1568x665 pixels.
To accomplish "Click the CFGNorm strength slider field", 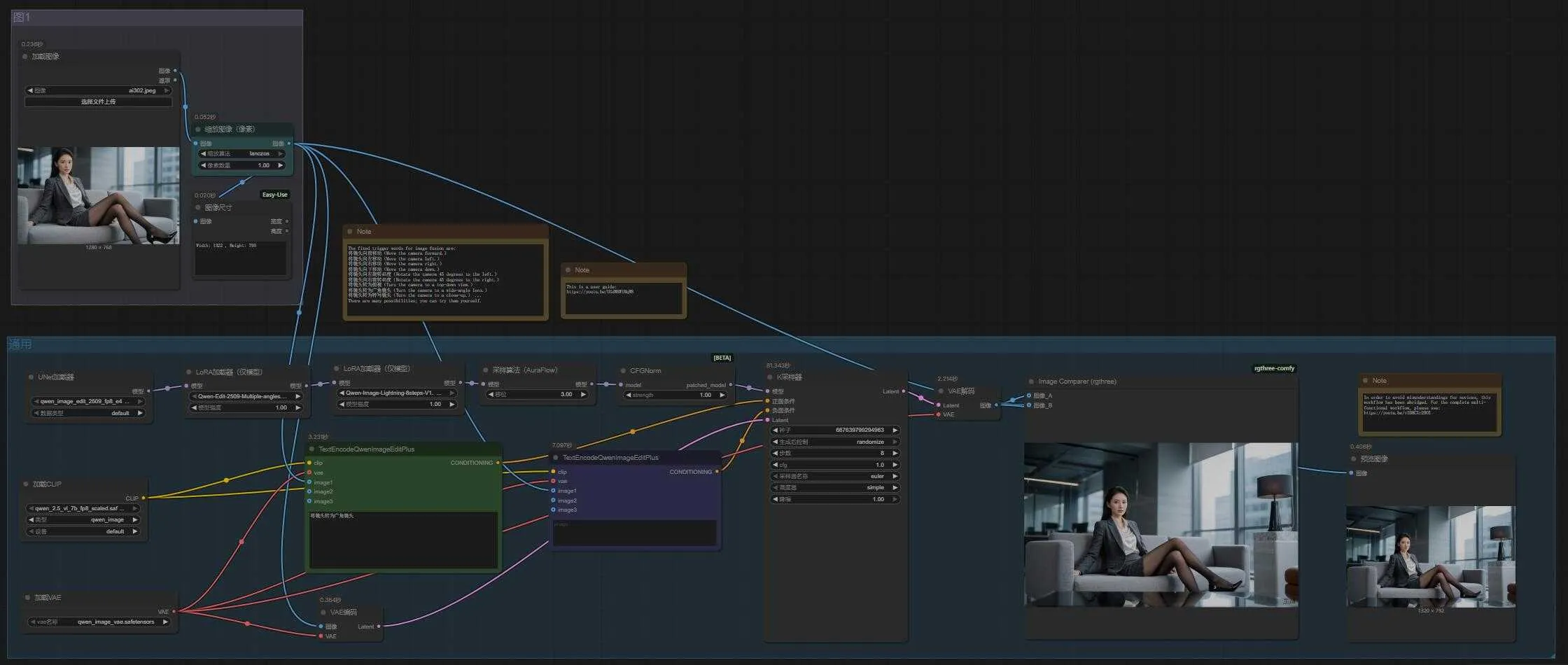I will [675, 395].
